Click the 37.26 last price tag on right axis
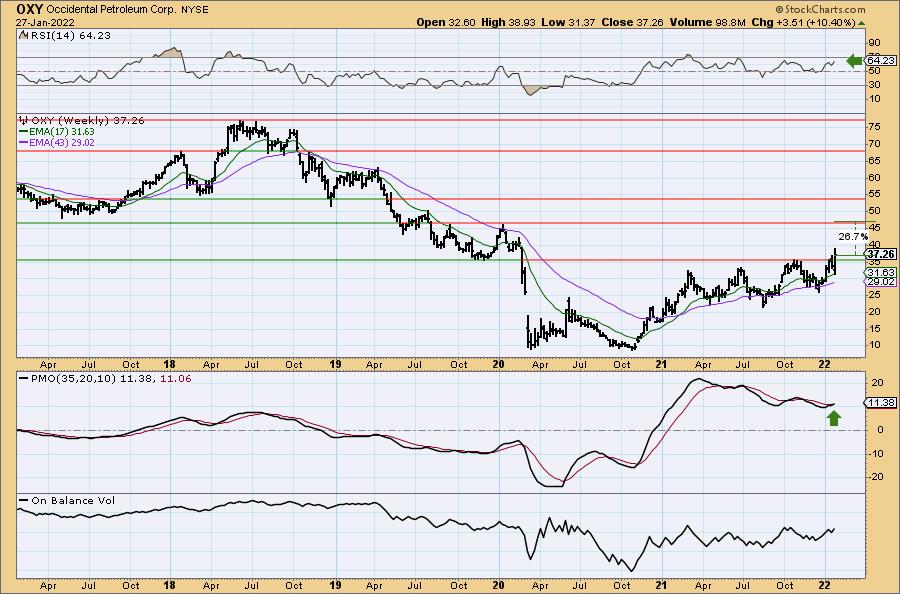The width and height of the screenshot is (900, 594). tap(881, 254)
